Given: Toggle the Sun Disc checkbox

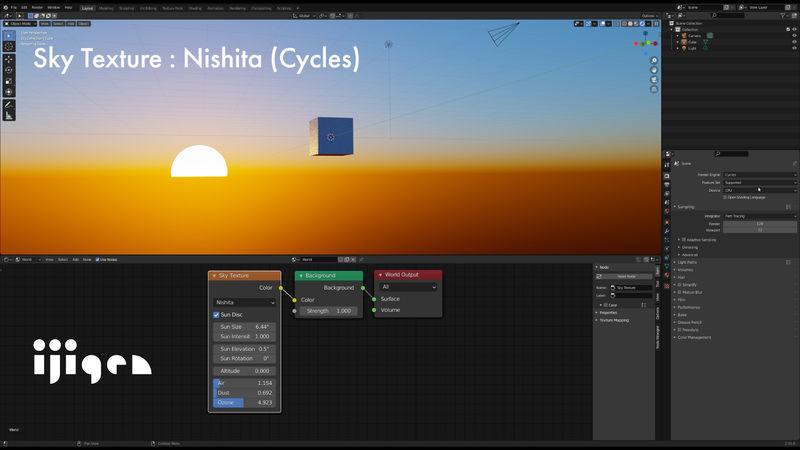Looking at the screenshot, I should tap(216, 315).
